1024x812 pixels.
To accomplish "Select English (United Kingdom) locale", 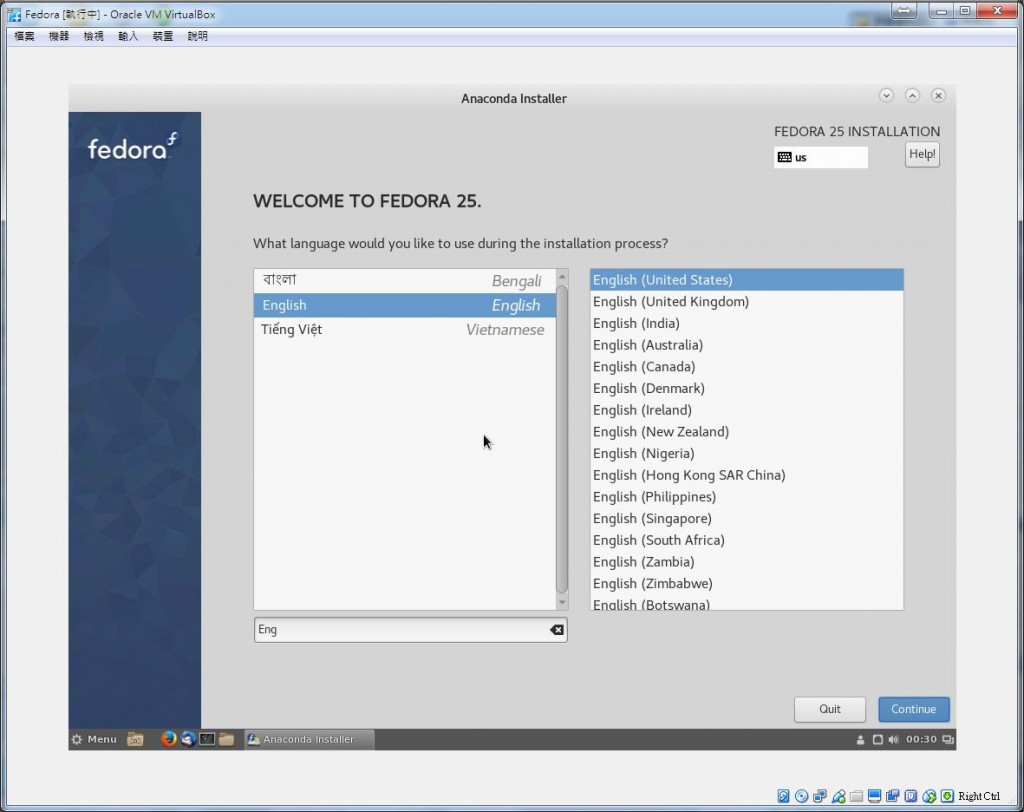I will (746, 302).
